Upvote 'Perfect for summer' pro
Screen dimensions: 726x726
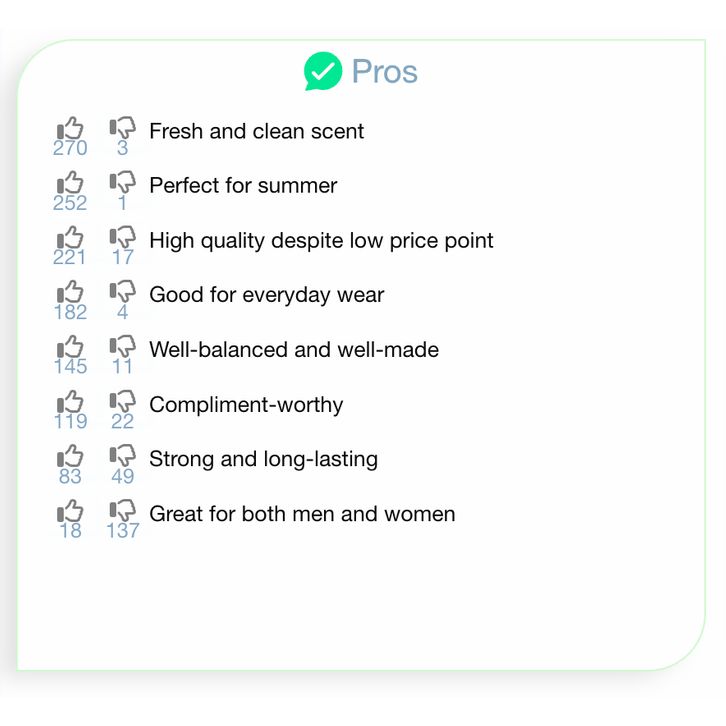pos(70,184)
